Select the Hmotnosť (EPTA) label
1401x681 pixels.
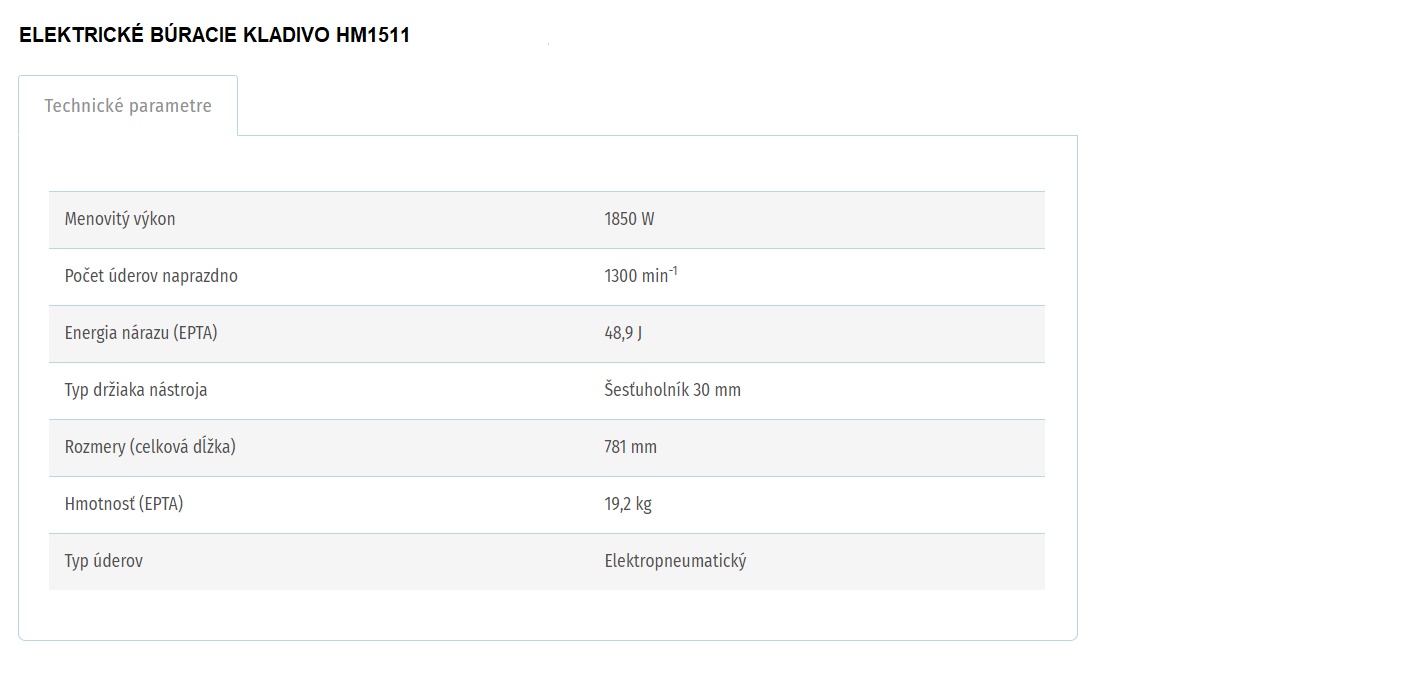point(124,504)
